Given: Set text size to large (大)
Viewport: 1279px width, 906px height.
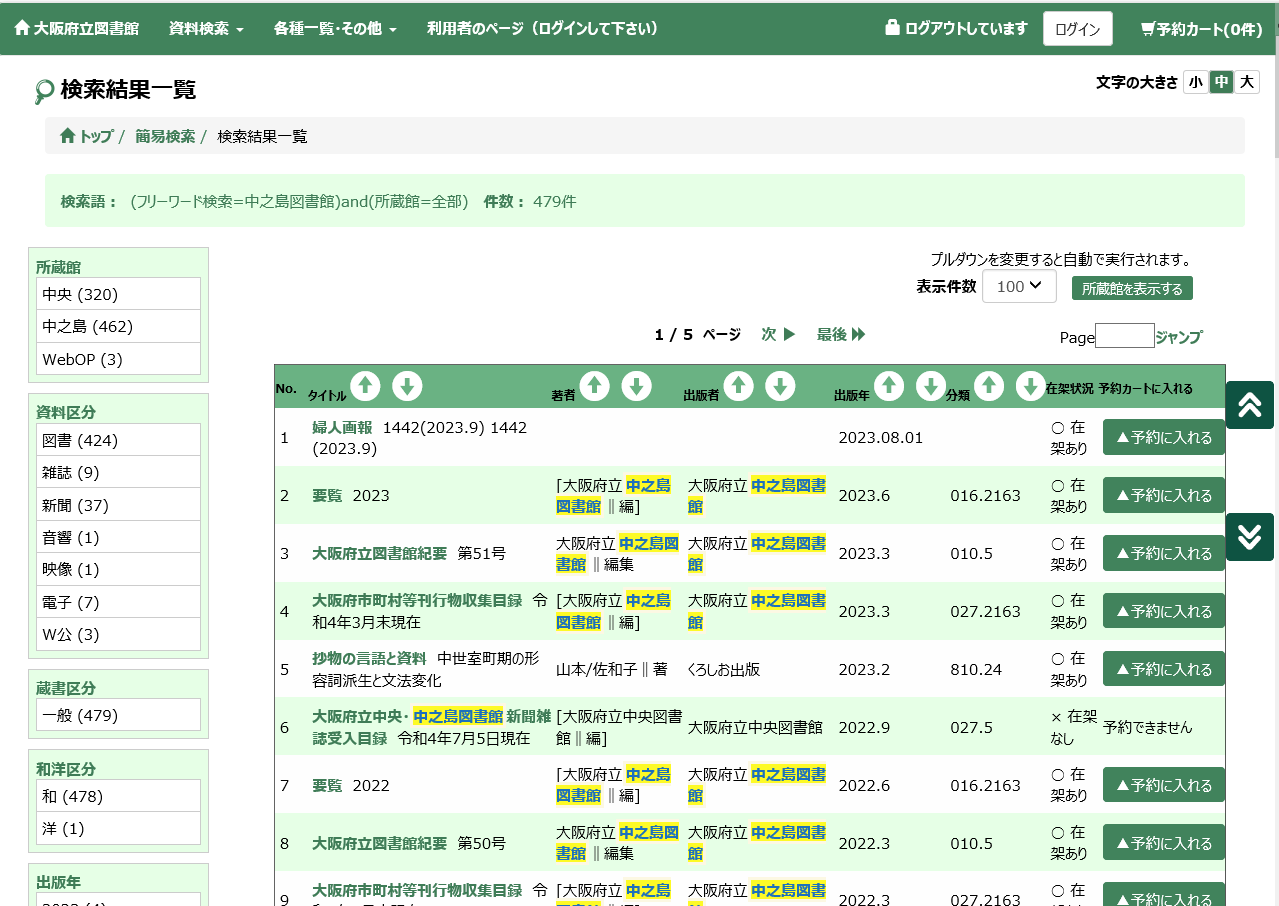Looking at the screenshot, I should tap(1246, 82).
